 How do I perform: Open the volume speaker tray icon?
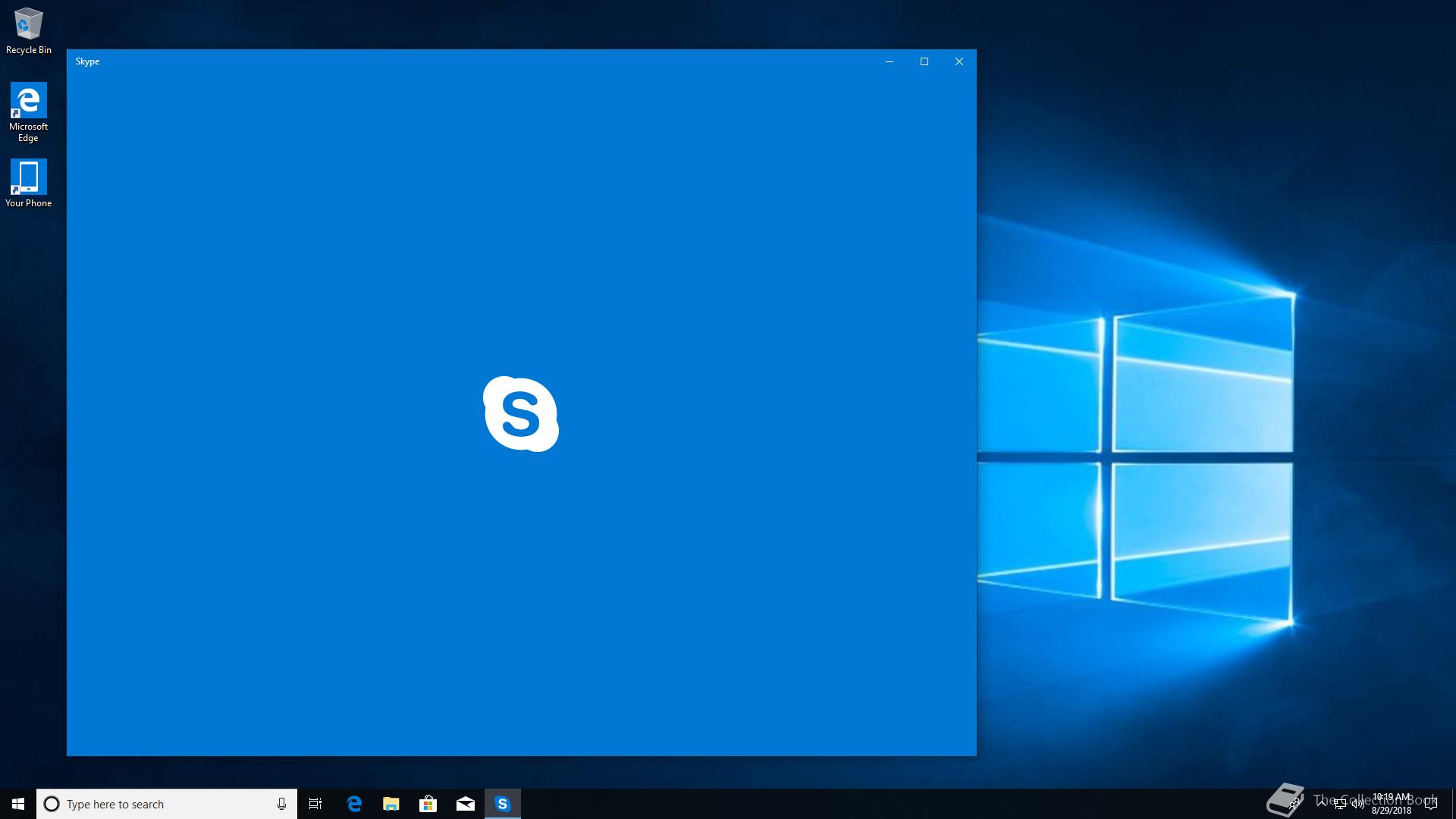click(1357, 804)
